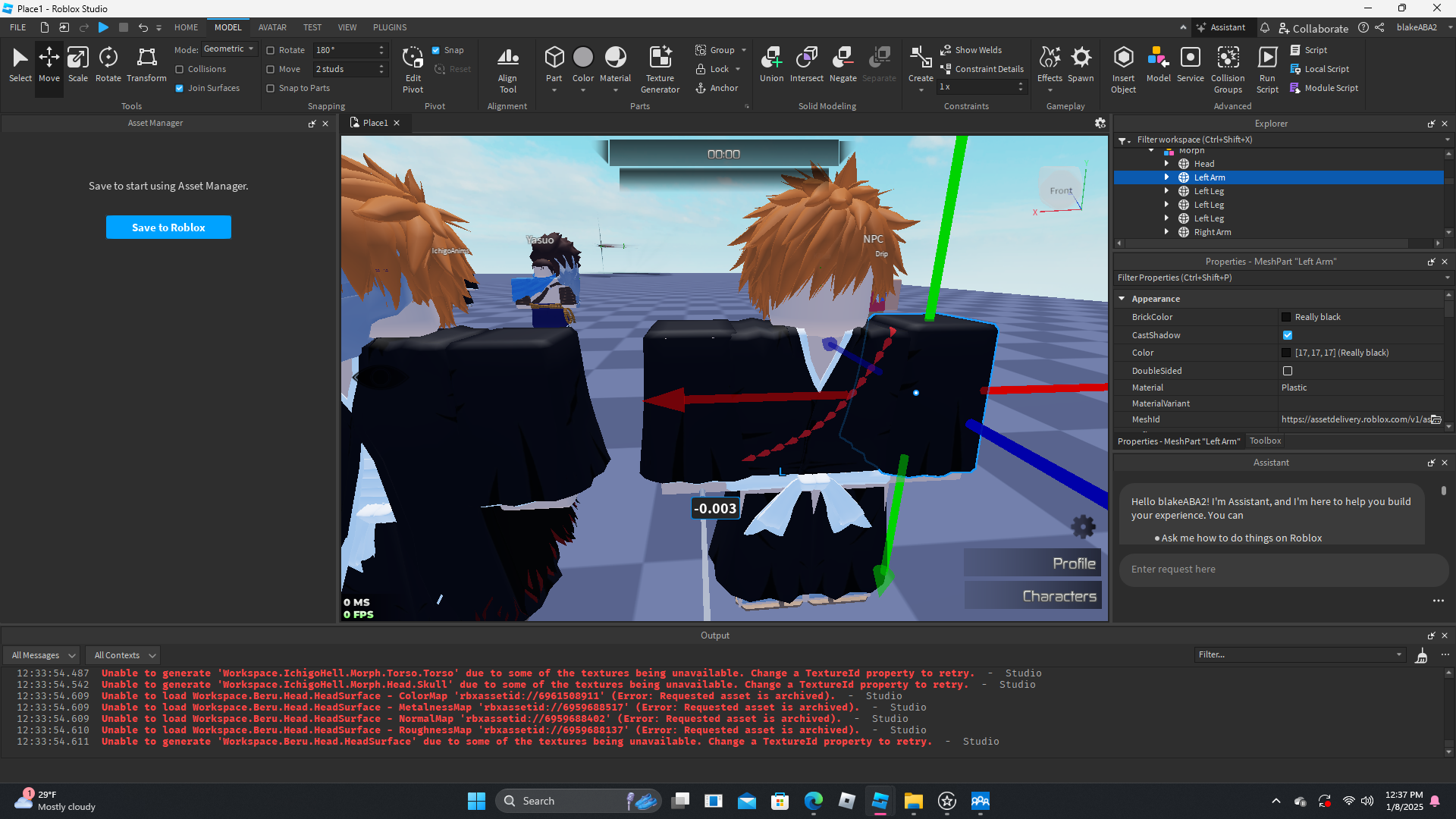Select the Rotate tool
Screen dimensions: 1456x819
pos(108,64)
